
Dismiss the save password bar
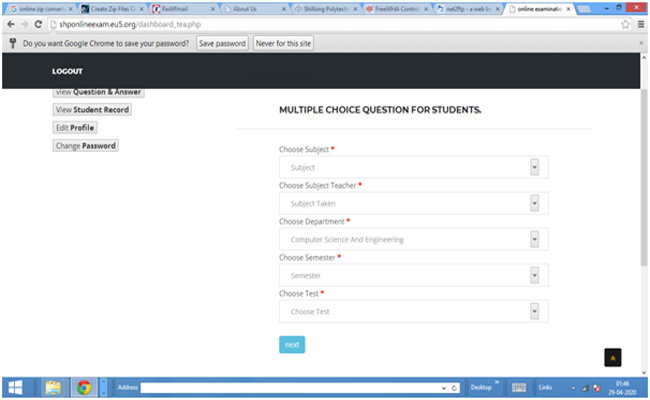[641, 44]
